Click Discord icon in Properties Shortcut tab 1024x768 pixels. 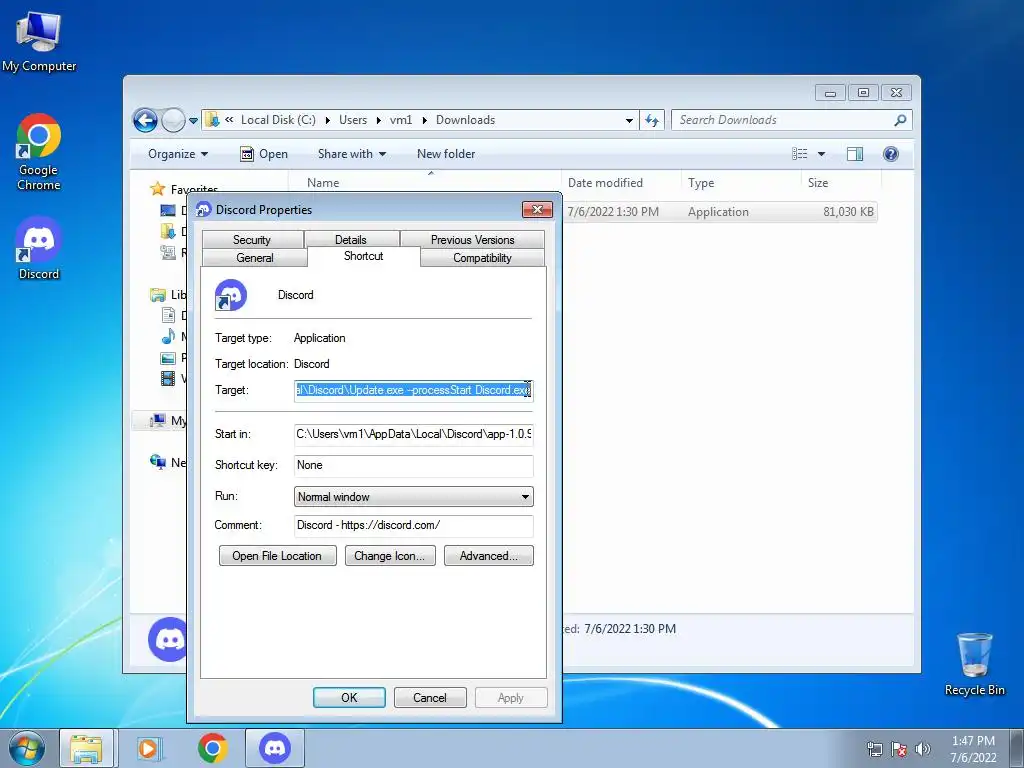[x=231, y=295]
